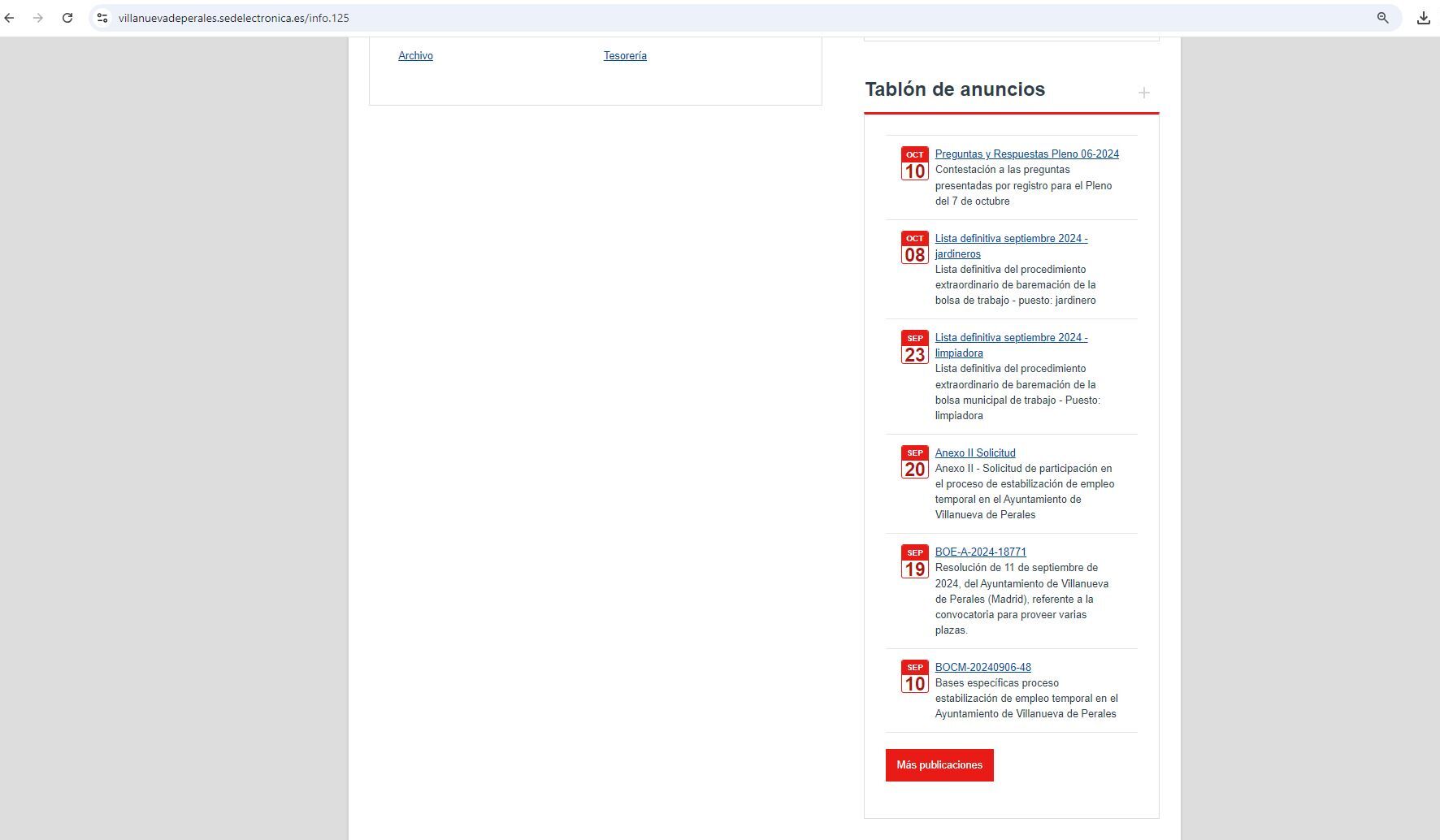Open the Archivo link
The width and height of the screenshot is (1440, 840).
click(415, 56)
